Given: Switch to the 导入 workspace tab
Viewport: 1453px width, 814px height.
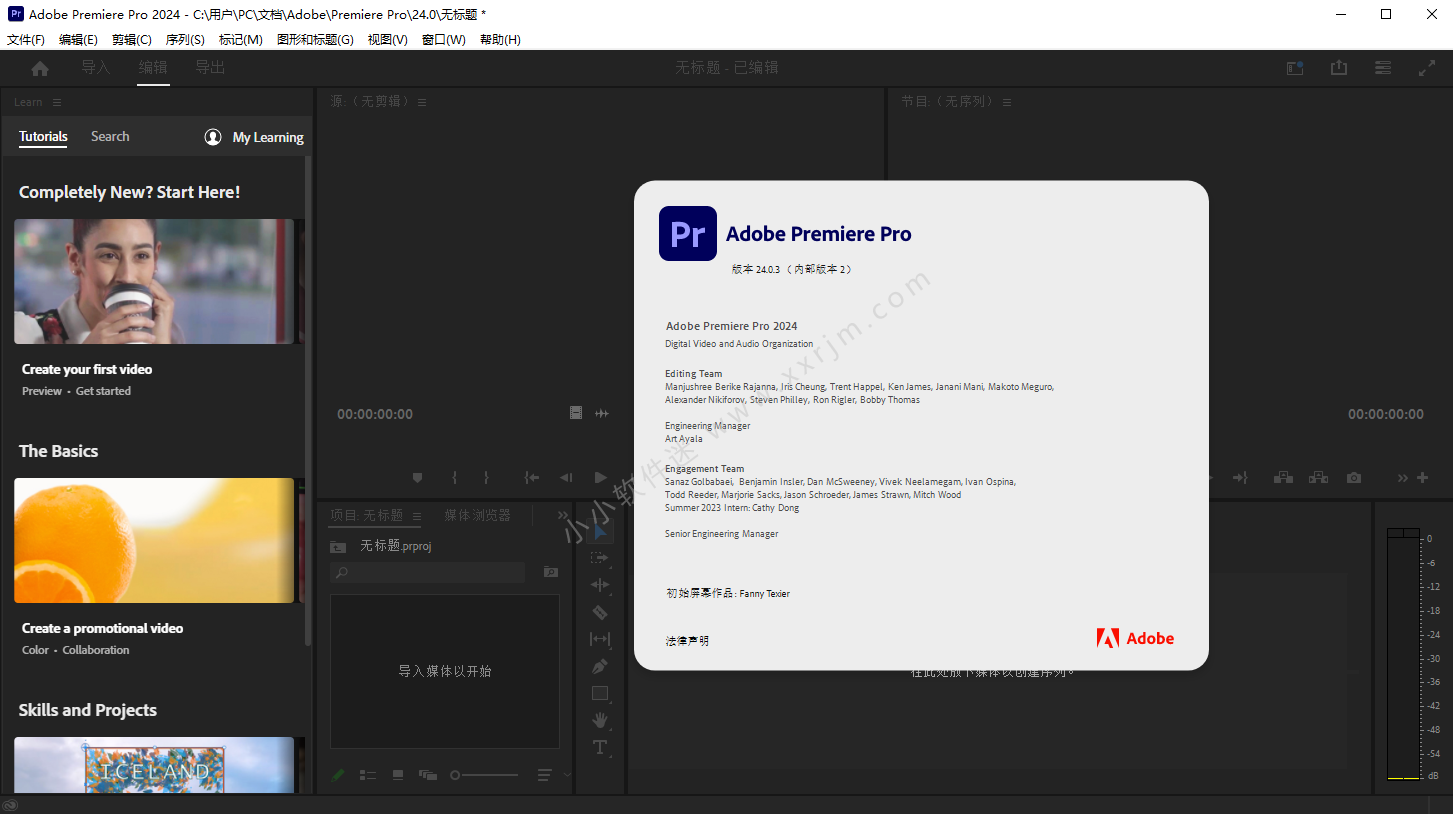Looking at the screenshot, I should click(96, 68).
